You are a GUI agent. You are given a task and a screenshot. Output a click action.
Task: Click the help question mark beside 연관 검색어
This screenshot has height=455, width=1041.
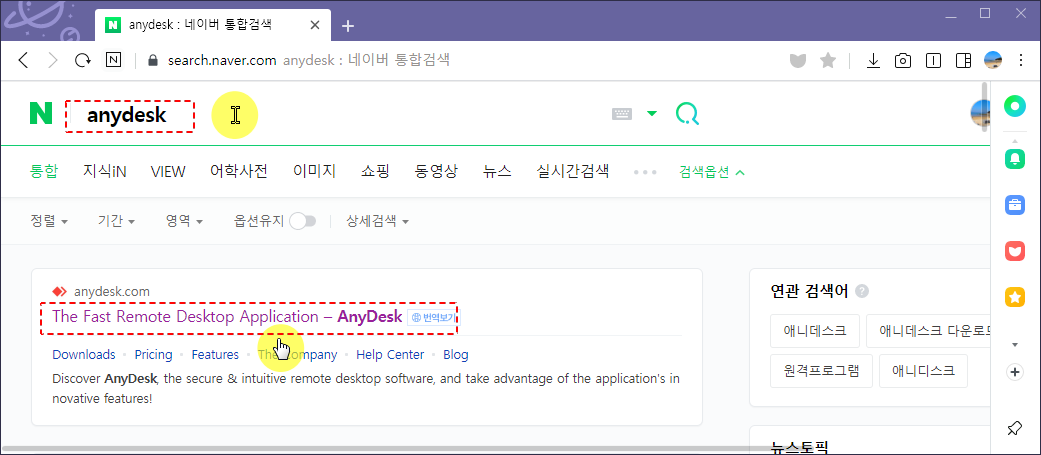(x=862, y=291)
